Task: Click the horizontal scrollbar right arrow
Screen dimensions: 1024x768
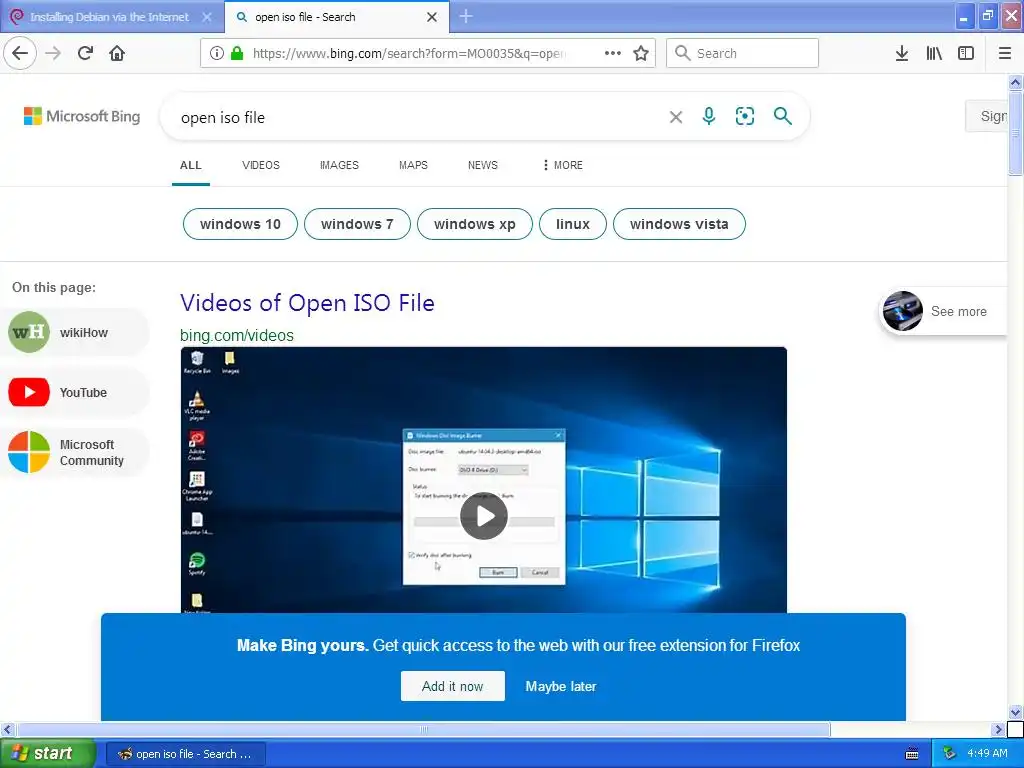Action: [998, 729]
